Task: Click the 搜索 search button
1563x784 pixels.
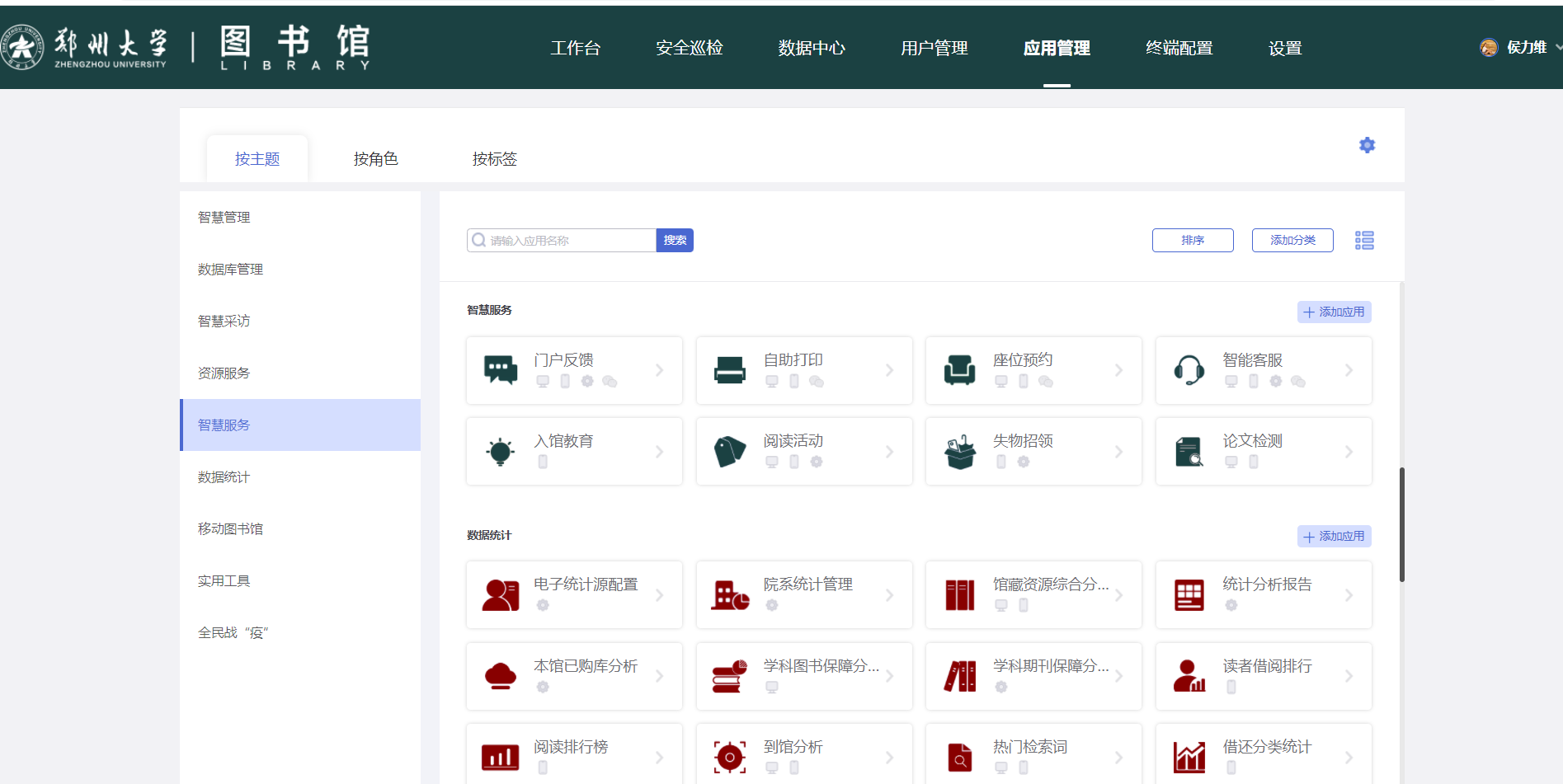Action: pos(675,240)
